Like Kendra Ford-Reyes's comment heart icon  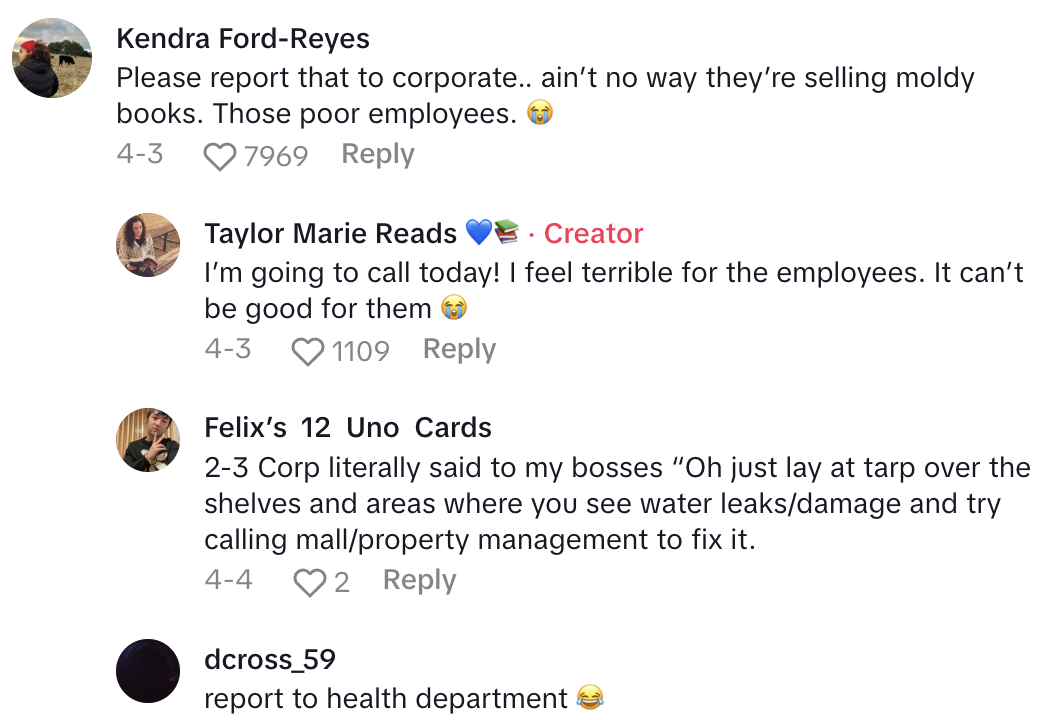[220, 156]
